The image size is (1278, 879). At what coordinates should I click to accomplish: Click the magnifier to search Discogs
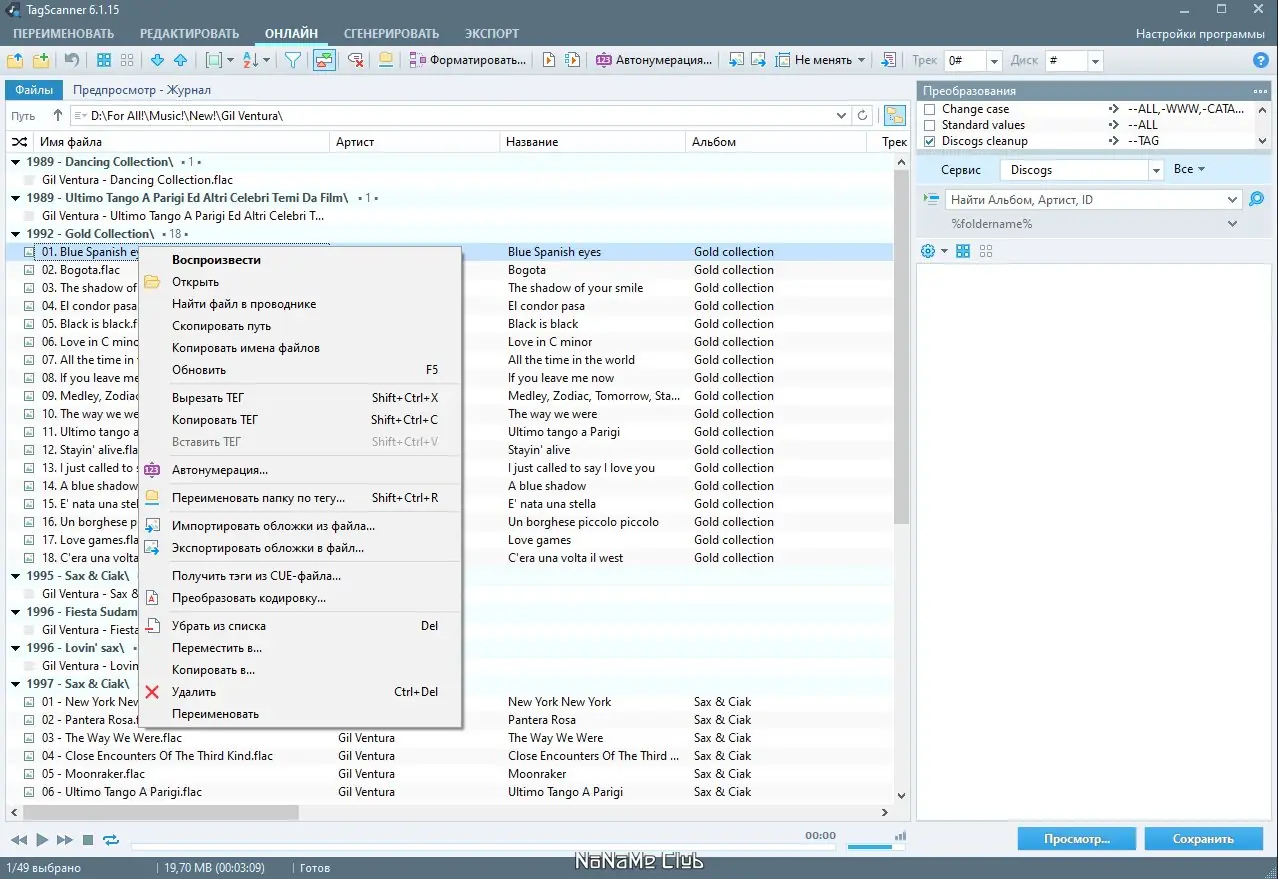1255,199
